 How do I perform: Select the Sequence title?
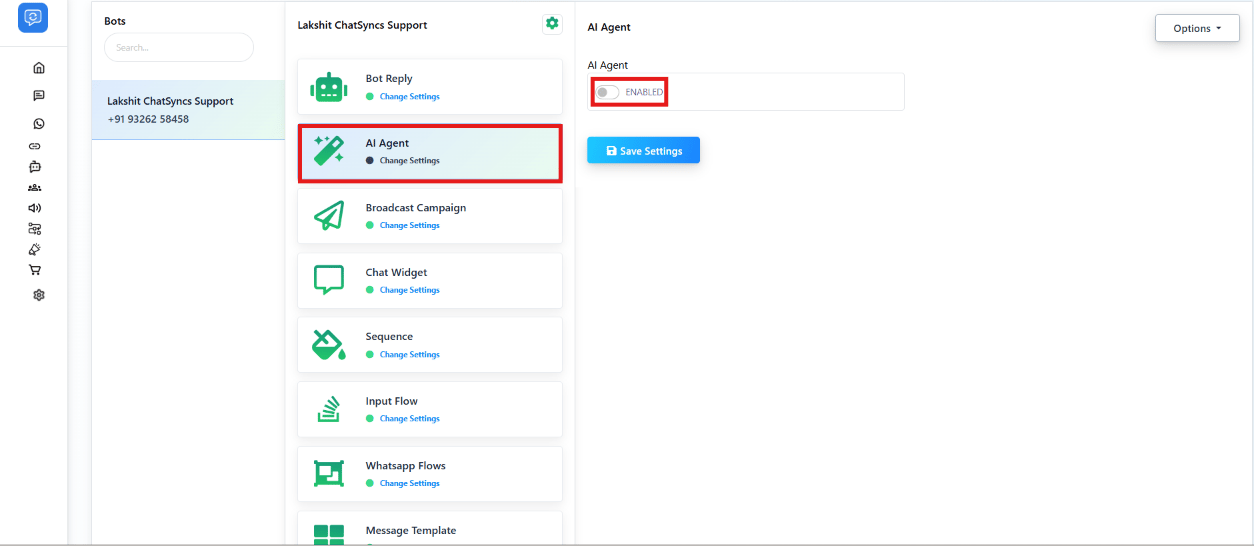pyautogui.click(x=389, y=337)
